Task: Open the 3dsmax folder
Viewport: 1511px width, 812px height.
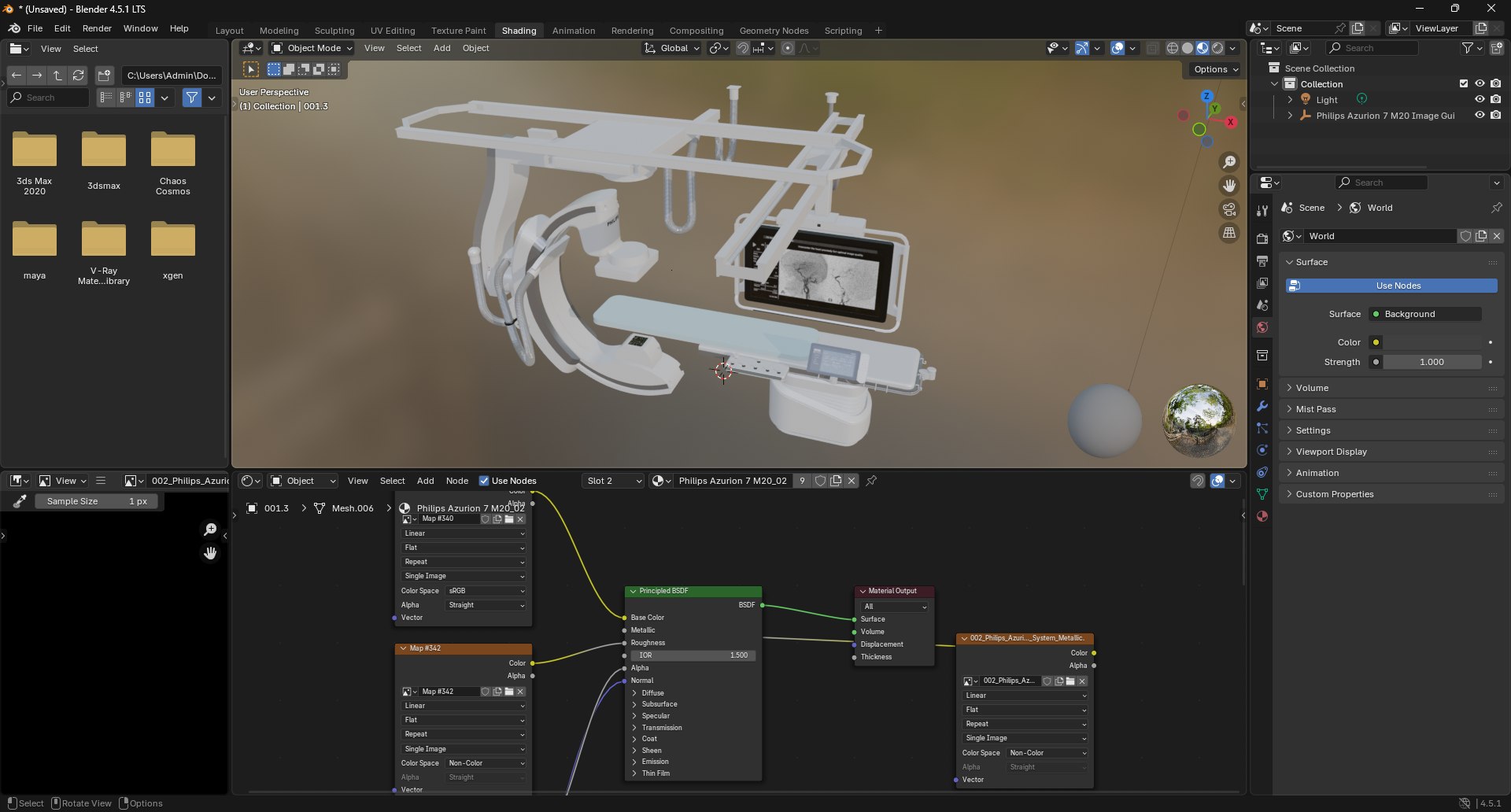Action: tap(104, 161)
